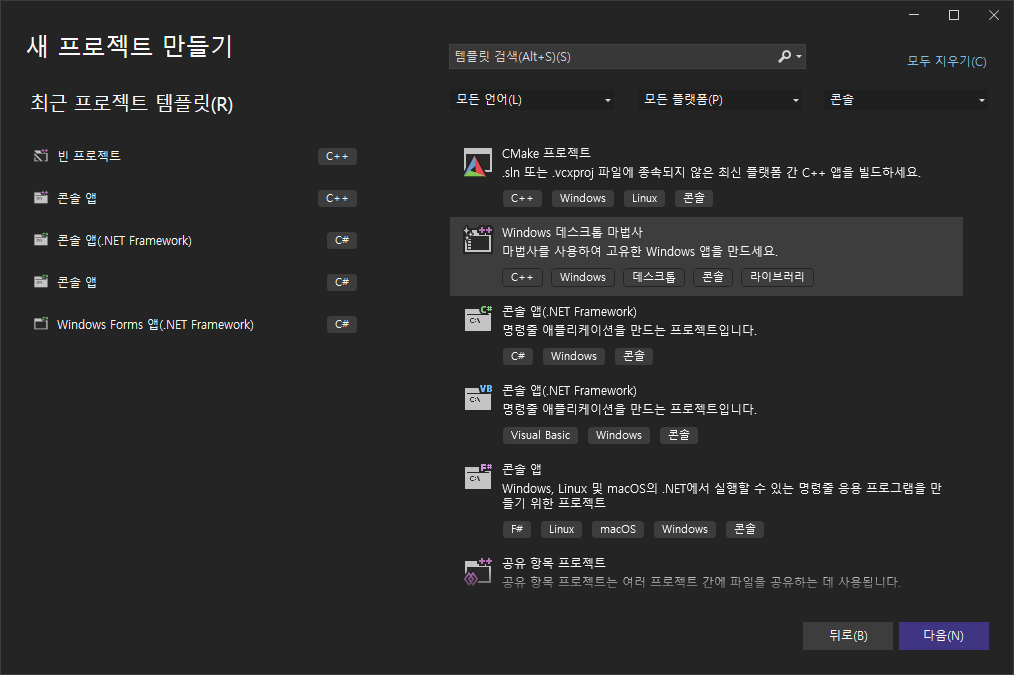Click the recent 콘솔 앱(.NET Framework) icon

[x=41, y=240]
